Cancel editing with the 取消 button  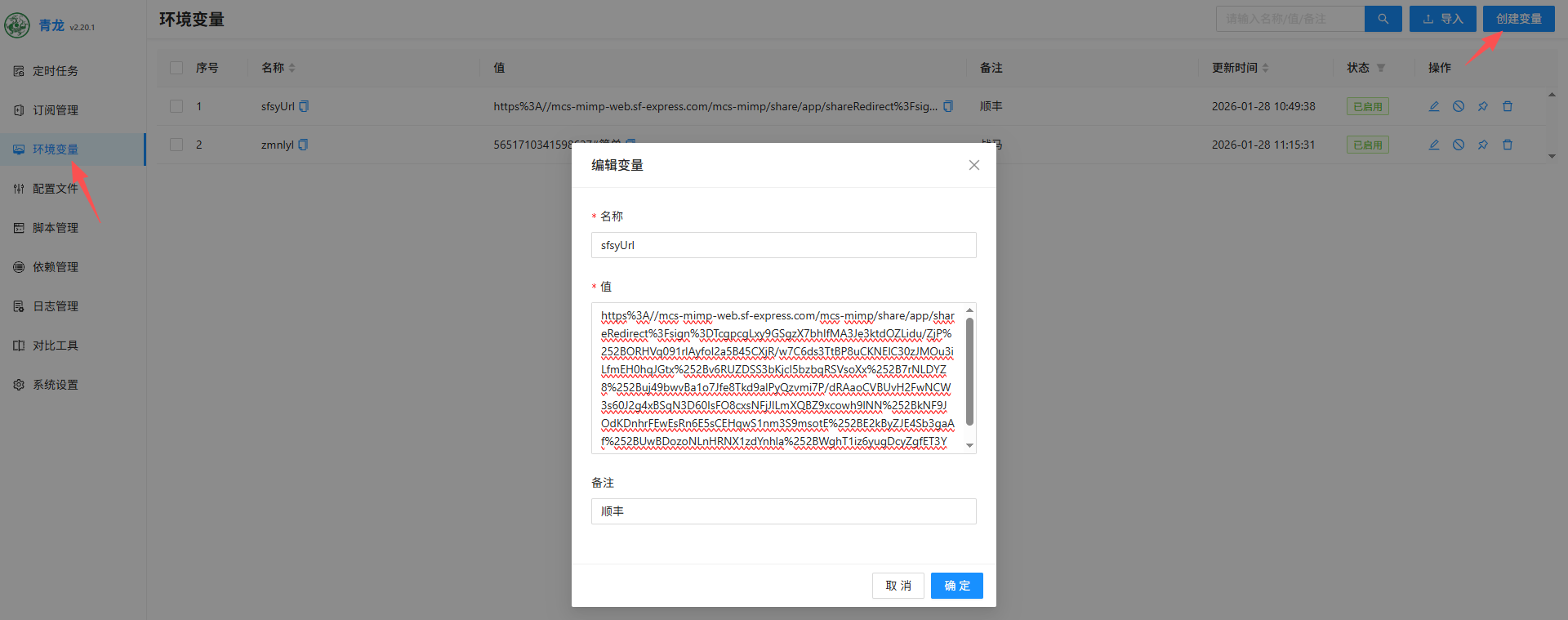point(898,586)
